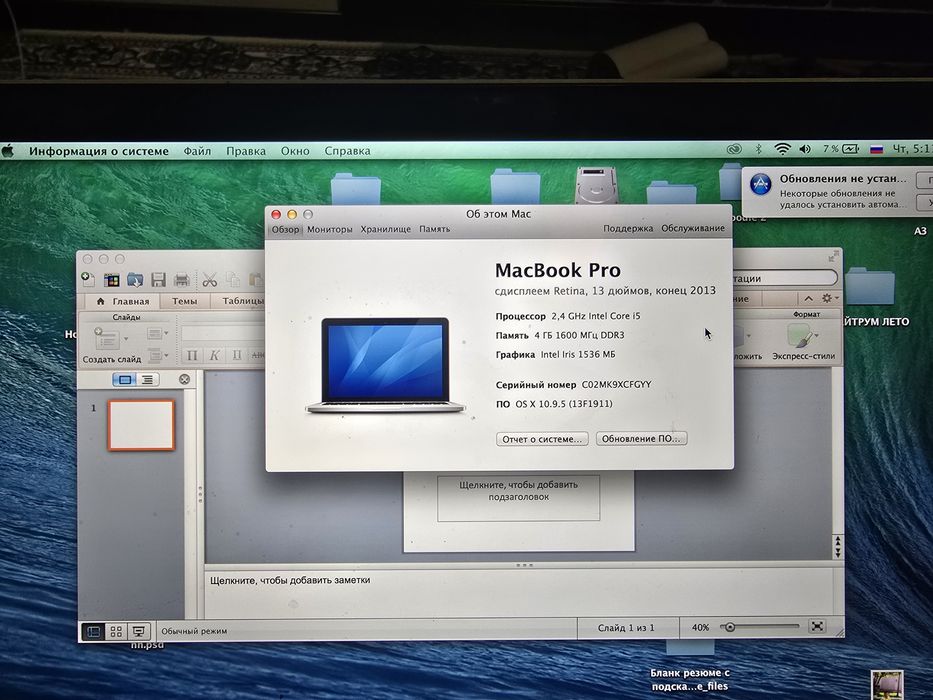Select the Обзор tab in About This Mac
933x700 pixels.
(x=286, y=229)
